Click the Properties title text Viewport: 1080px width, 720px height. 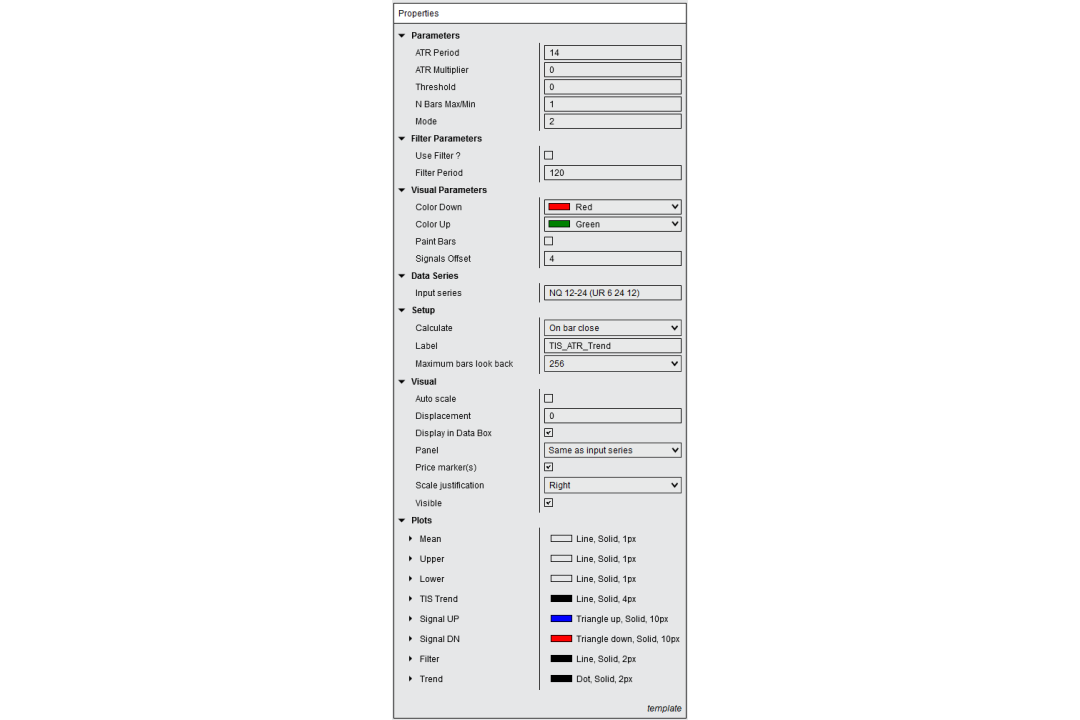418,13
